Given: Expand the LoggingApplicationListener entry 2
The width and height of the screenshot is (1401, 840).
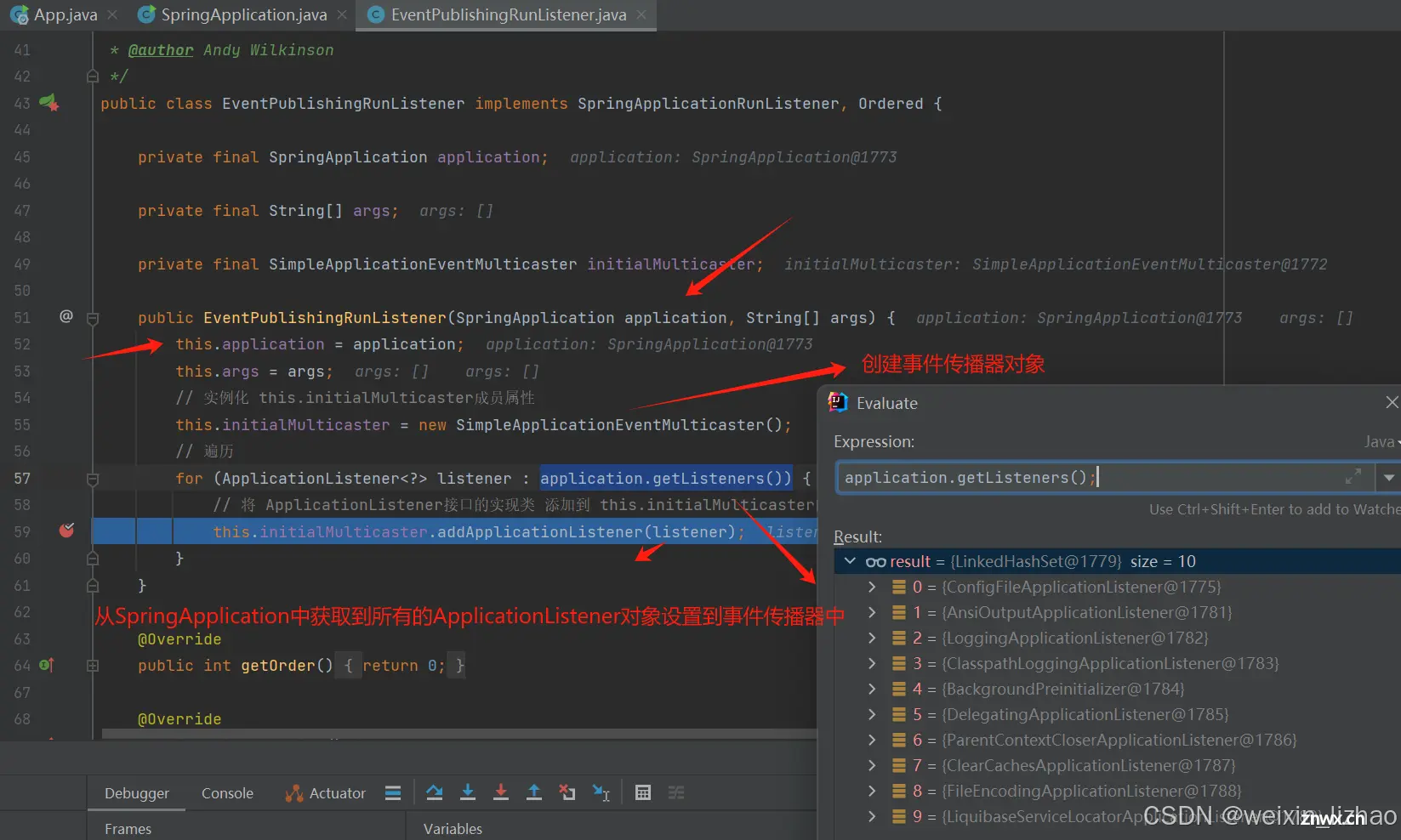Looking at the screenshot, I should (x=872, y=638).
